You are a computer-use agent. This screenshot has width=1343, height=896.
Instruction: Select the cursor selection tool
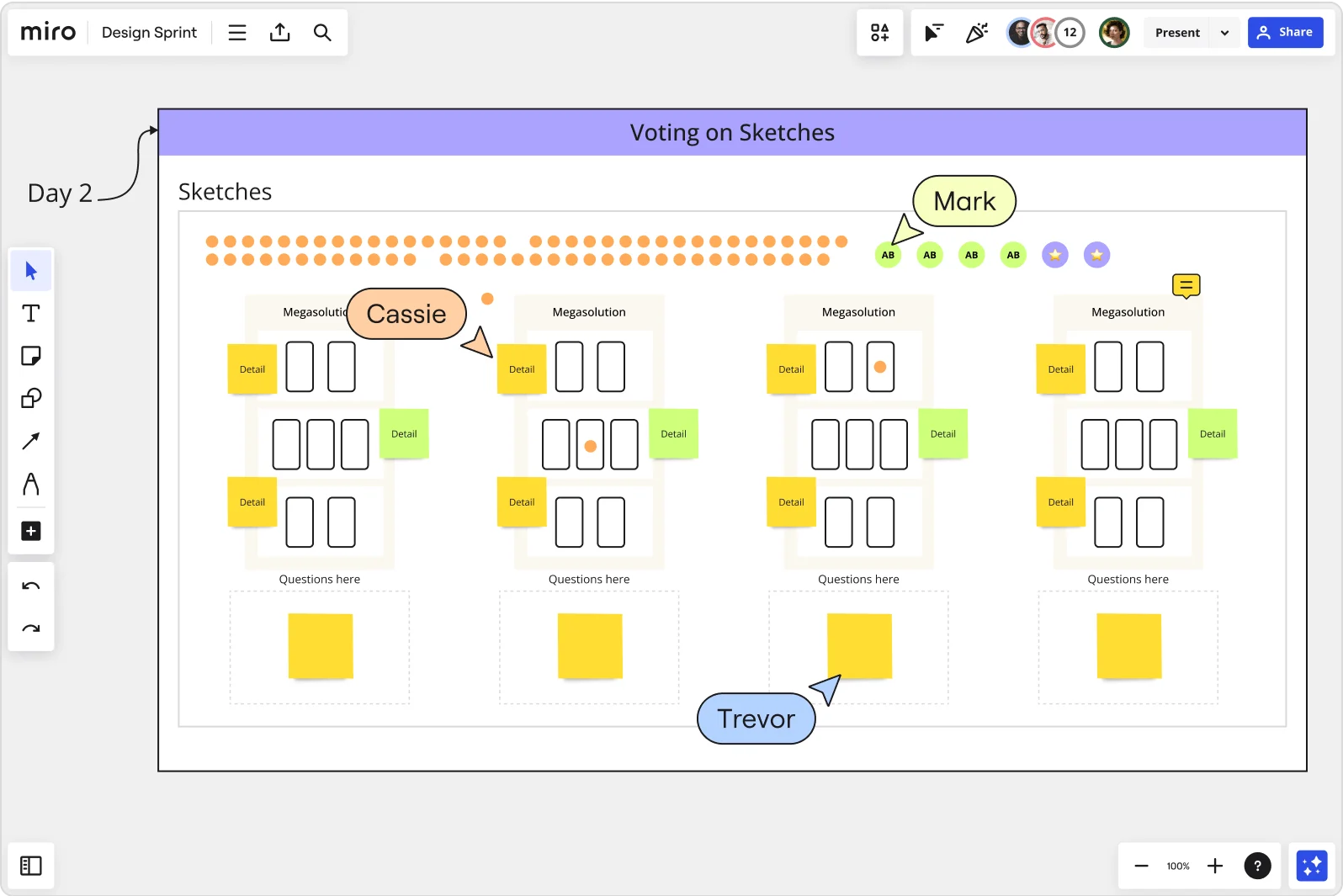point(31,271)
